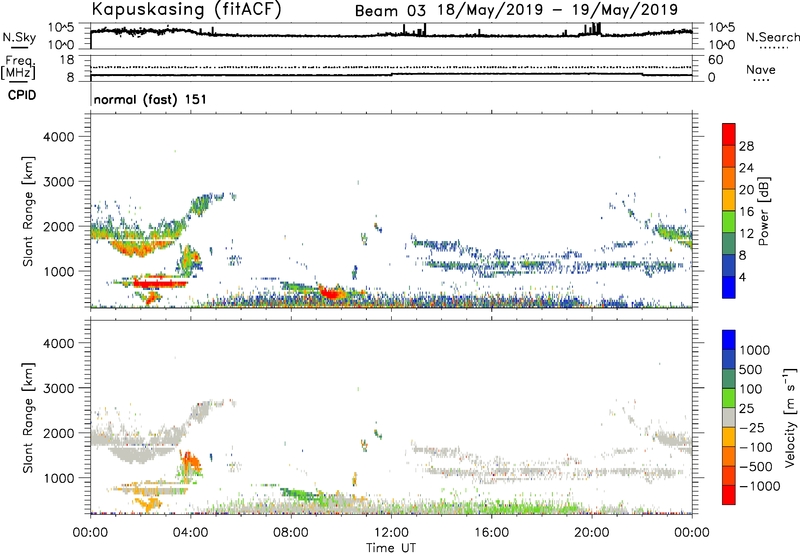Click the Nave legend label
Screen dimensions: 800x554
(x=761, y=69)
